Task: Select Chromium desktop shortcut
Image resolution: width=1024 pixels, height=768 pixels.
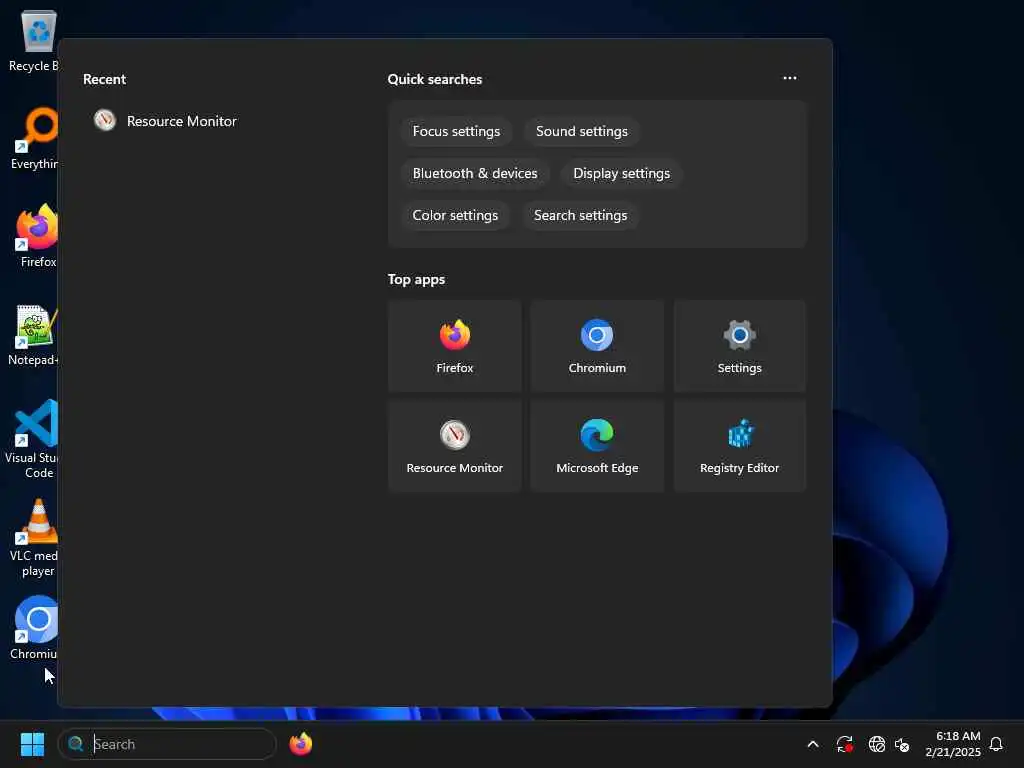Action: [34, 628]
